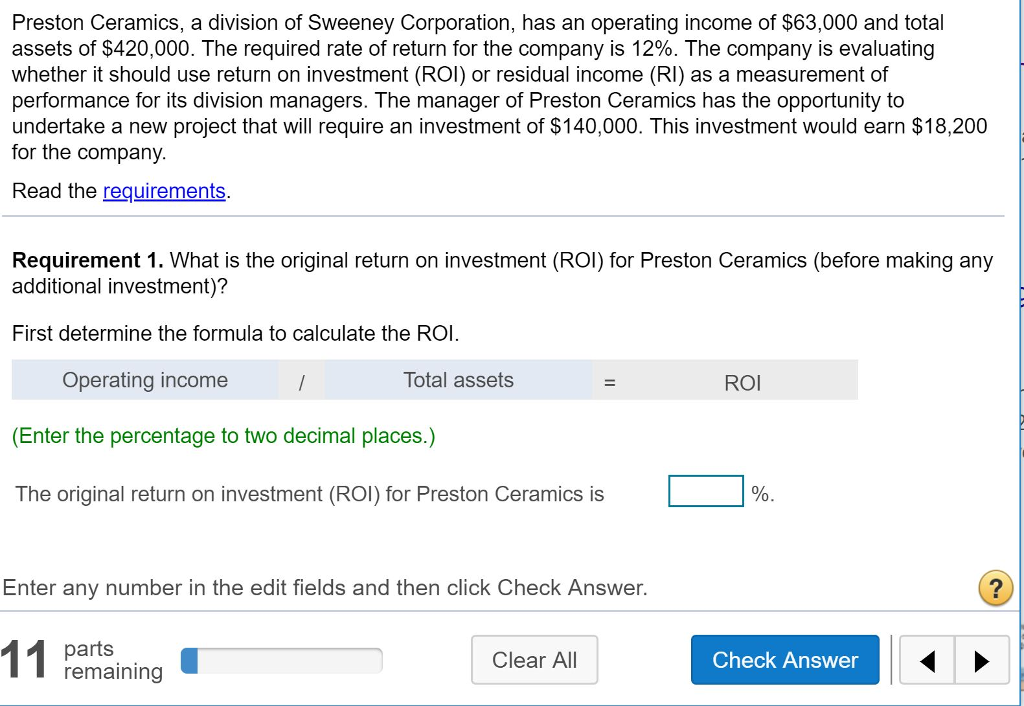1024x706 pixels.
Task: Click the Check Answer button
Action: (784, 660)
